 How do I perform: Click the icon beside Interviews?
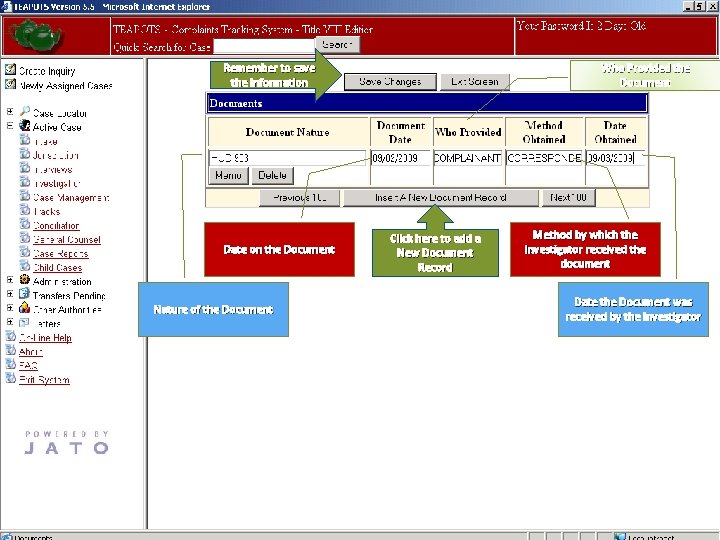coord(25,168)
